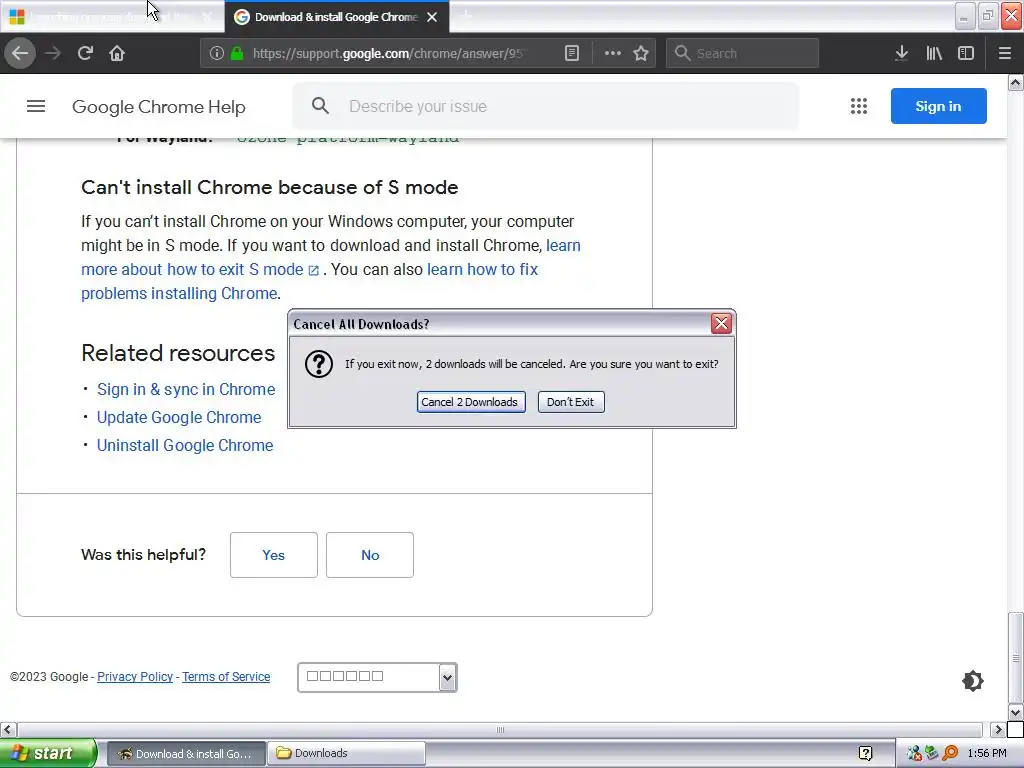The image size is (1024, 768).
Task: Bookmark this page with star icon
Action: pyautogui.click(x=641, y=53)
